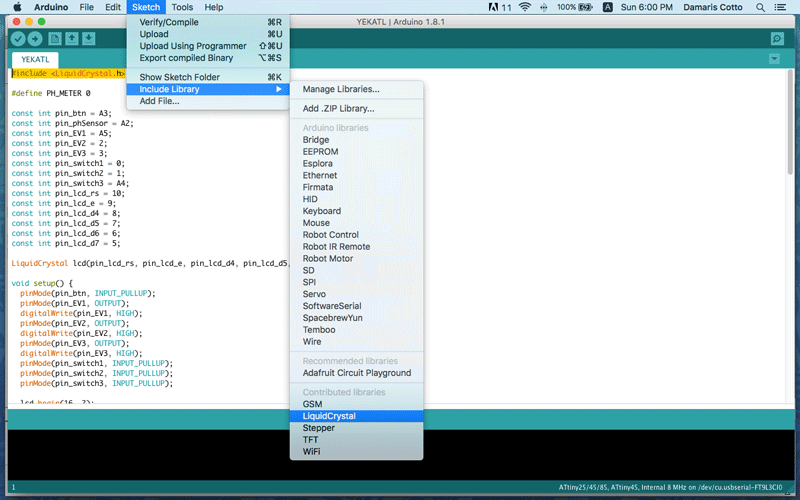Select Verify/Compile menu entry
Screen dimensions: 800x500
point(208,22)
